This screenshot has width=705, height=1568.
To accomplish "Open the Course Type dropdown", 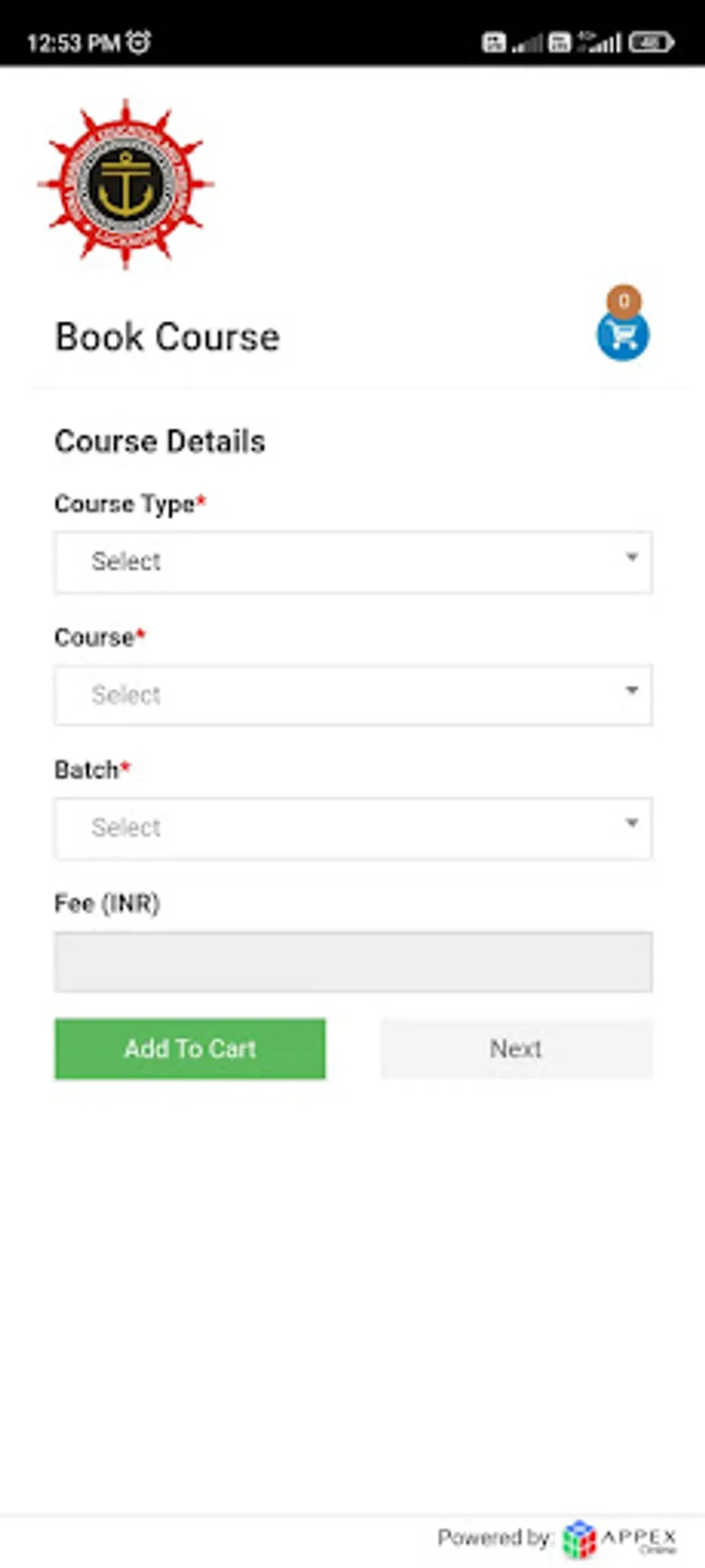I will click(353, 562).
